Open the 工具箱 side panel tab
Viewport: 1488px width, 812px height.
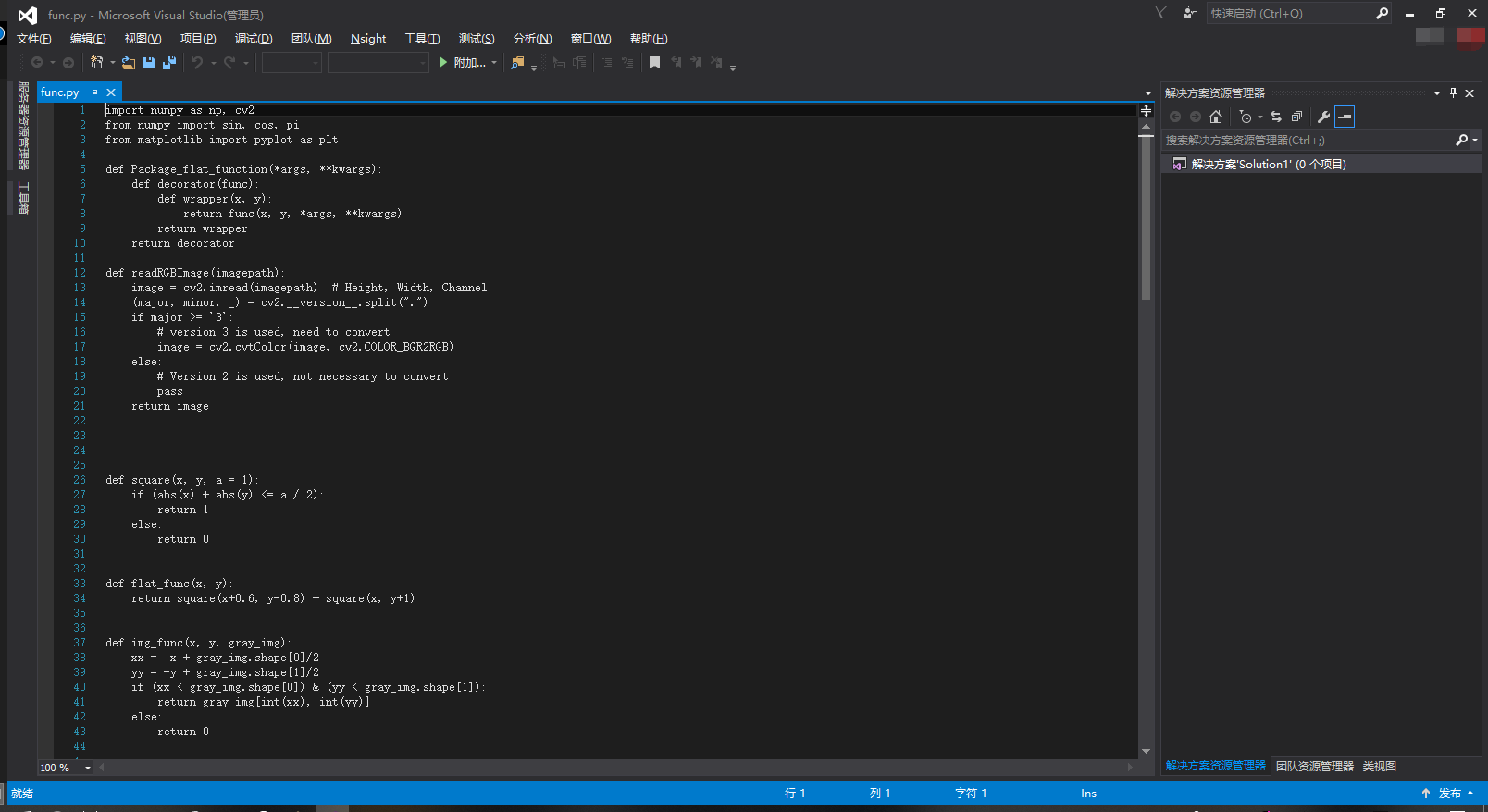point(23,198)
